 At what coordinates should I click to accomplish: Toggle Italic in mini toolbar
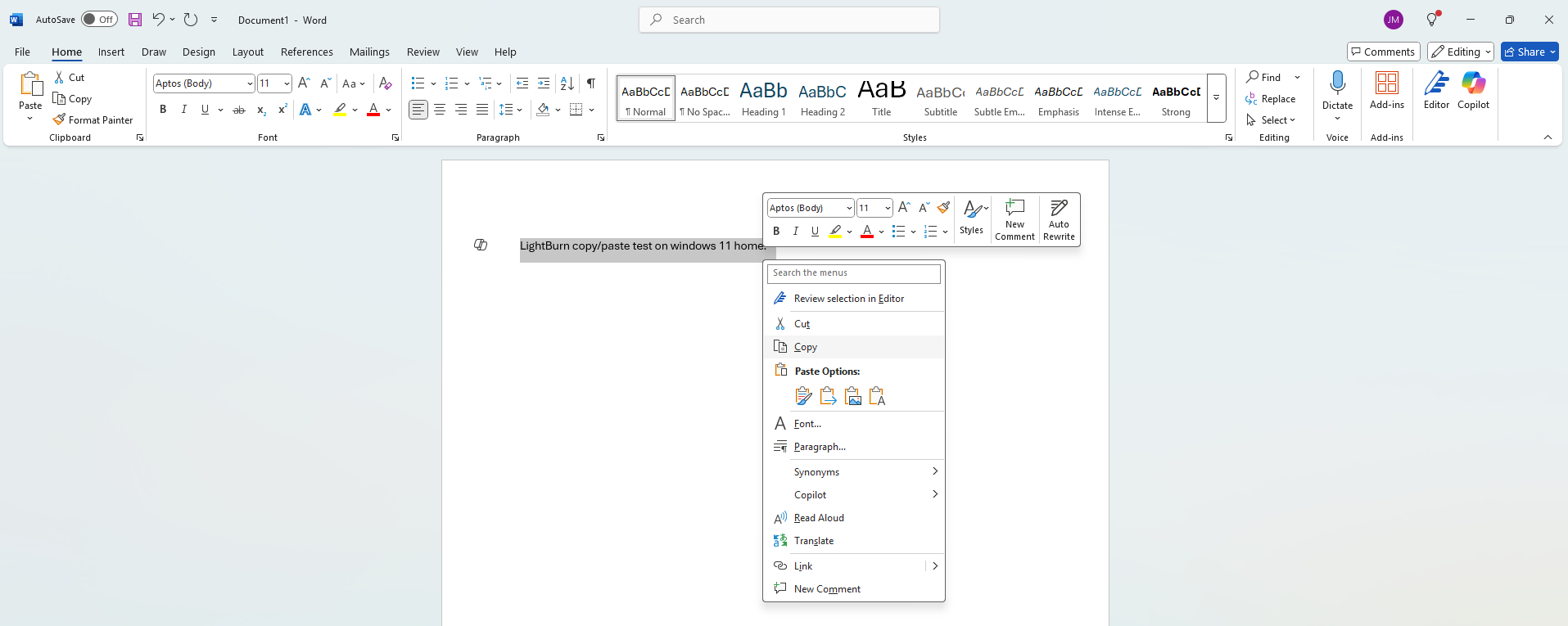point(796,232)
